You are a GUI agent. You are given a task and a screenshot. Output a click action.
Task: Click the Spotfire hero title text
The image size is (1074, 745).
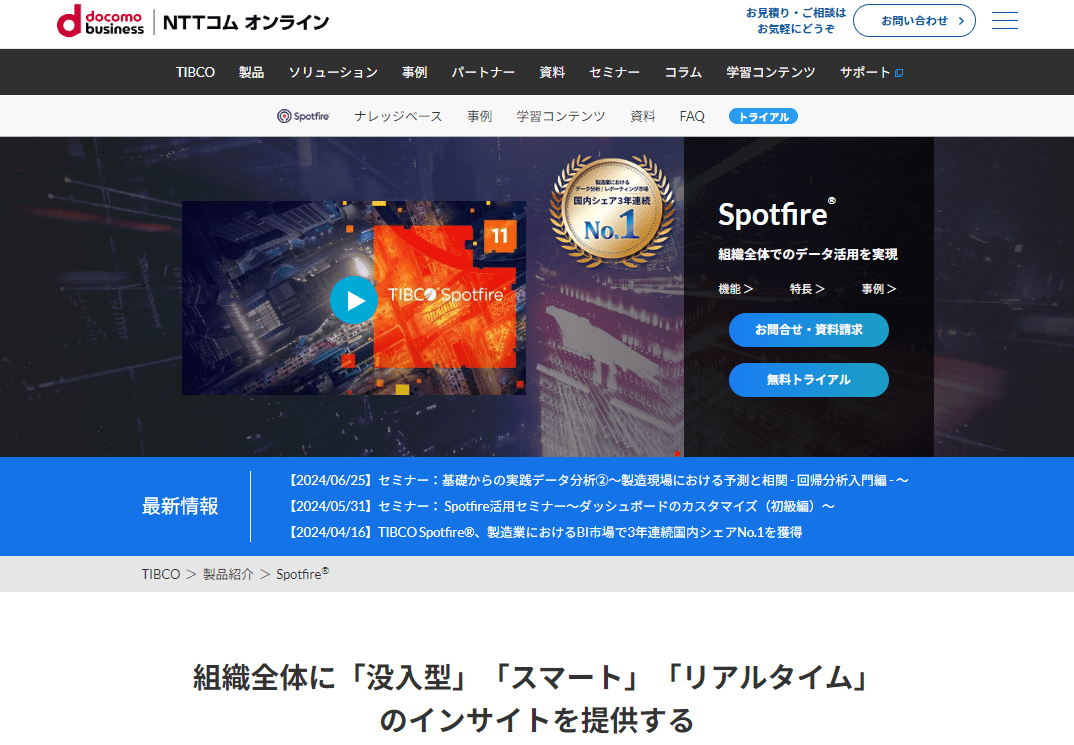pyautogui.click(x=777, y=214)
